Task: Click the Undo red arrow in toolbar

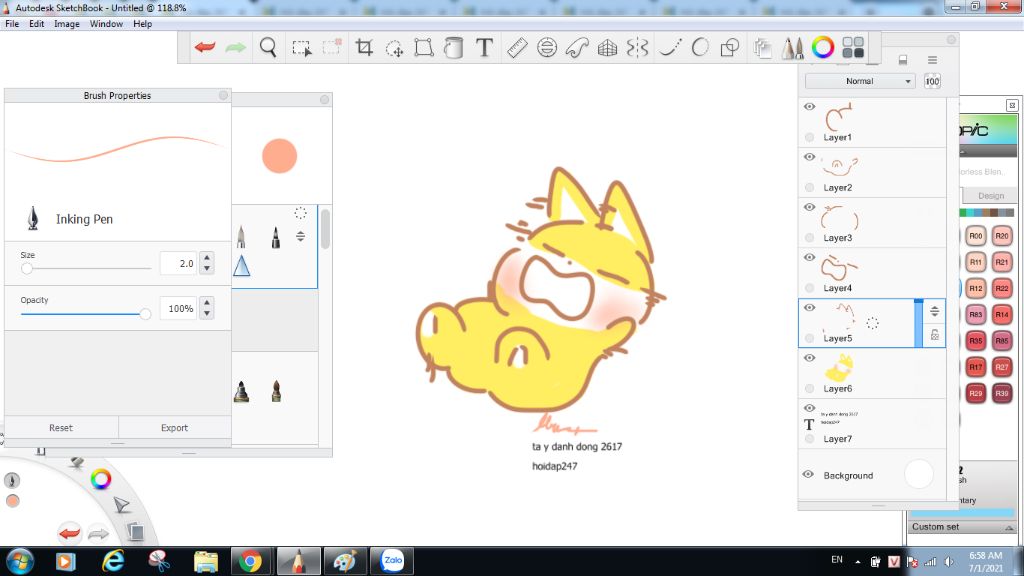Action: tap(205, 47)
